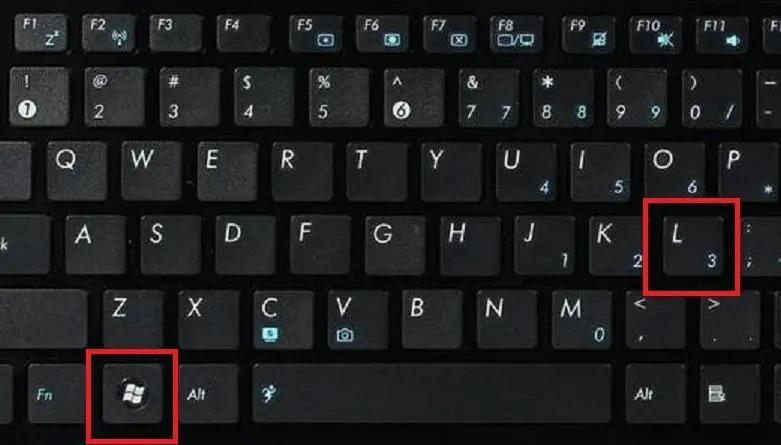Screen dimensions: 781x445
Task: Click the F7 screen off key
Action: pyautogui.click(x=449, y=33)
